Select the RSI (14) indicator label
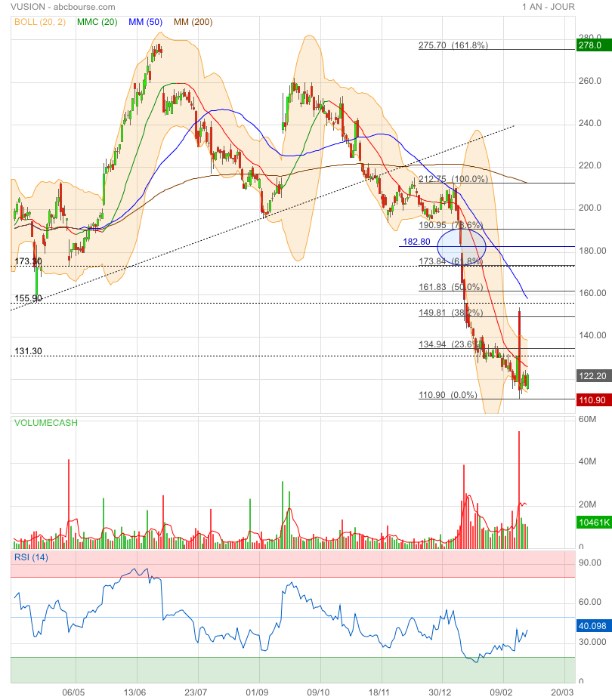 coord(32,555)
